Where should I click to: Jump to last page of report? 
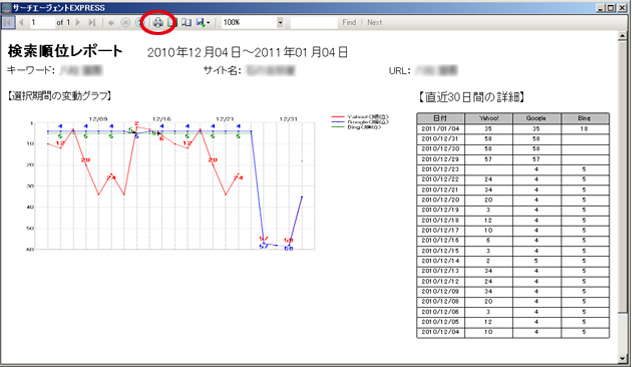pos(92,23)
